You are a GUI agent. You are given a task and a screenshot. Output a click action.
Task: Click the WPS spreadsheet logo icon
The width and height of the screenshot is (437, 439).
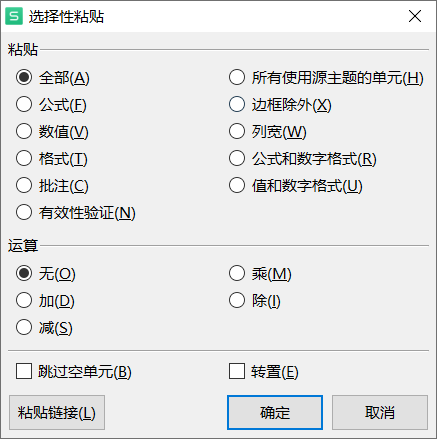[14, 16]
